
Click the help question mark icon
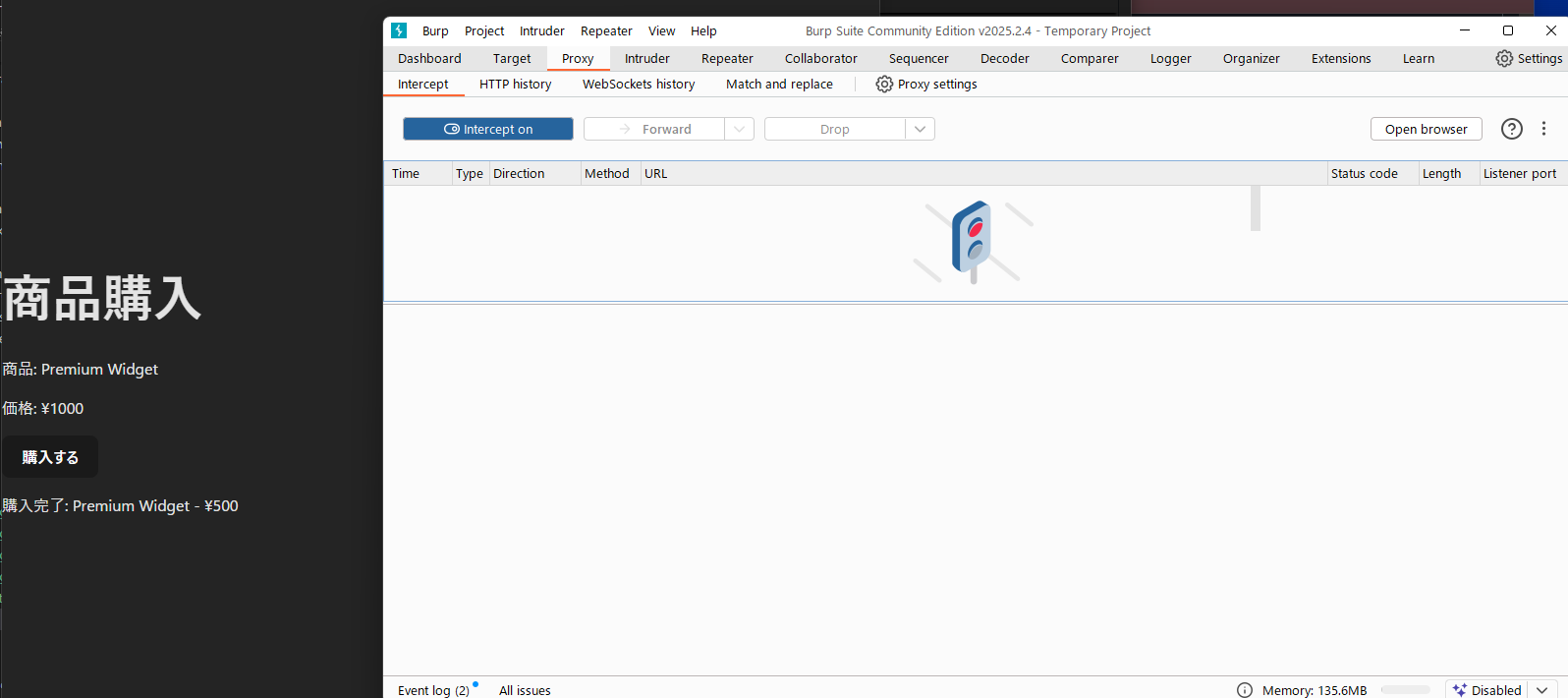point(1512,129)
